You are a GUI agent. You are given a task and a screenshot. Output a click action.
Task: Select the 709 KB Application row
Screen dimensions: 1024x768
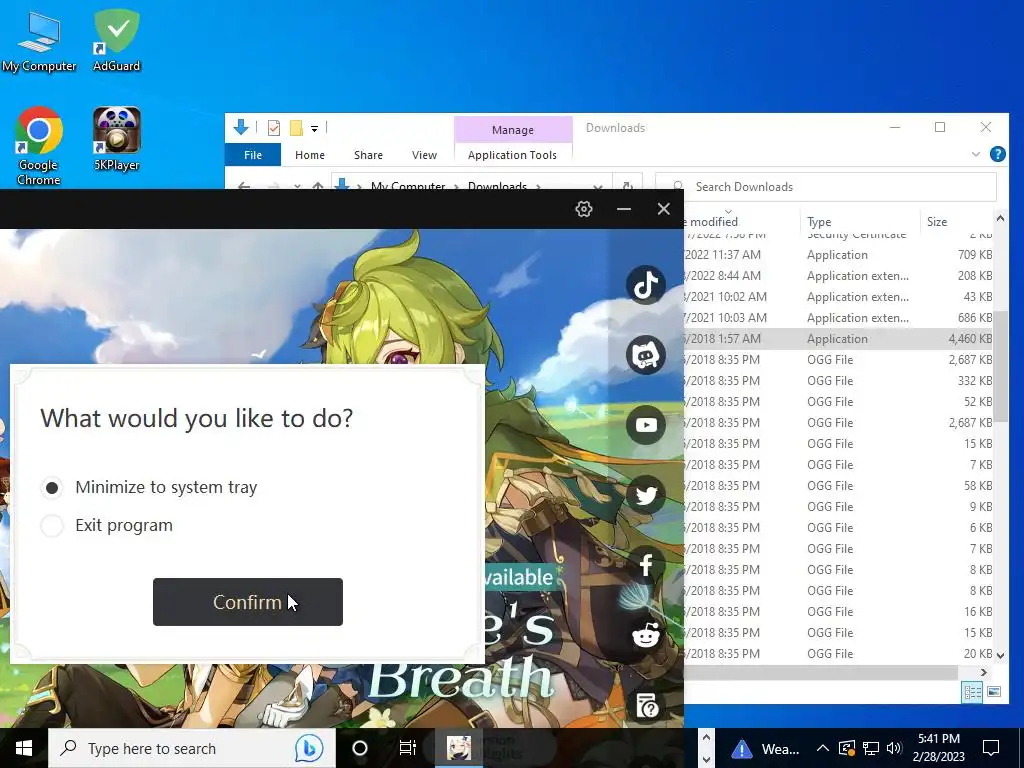coord(839,255)
